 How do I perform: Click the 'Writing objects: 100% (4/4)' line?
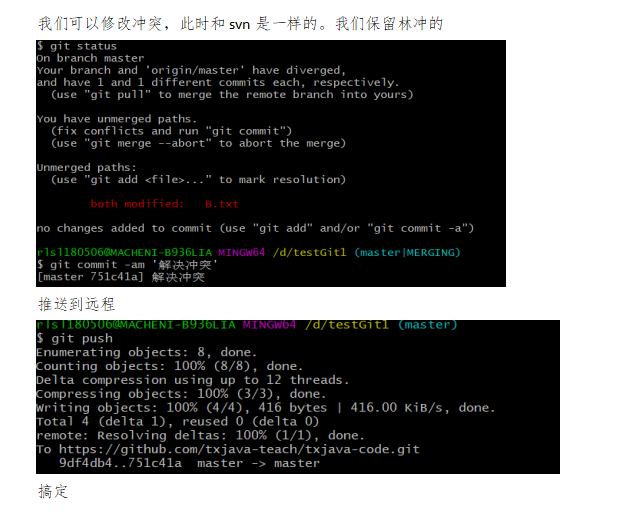[x=266, y=408]
